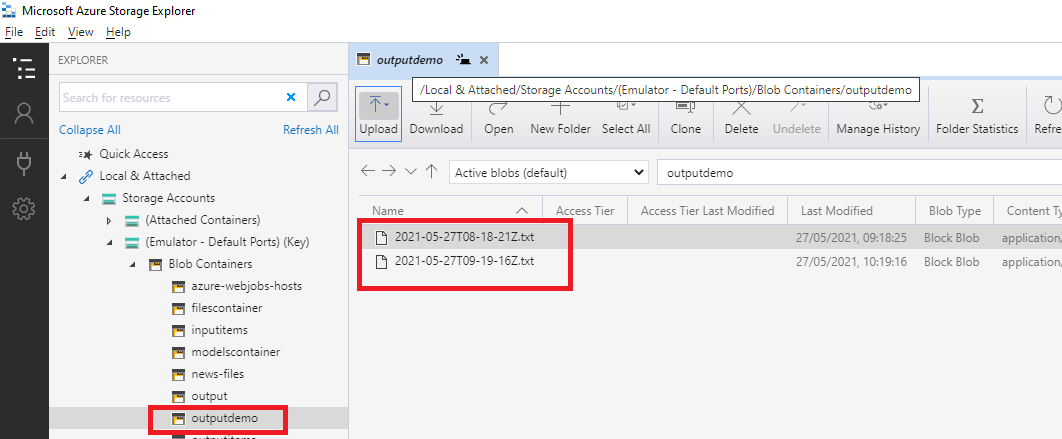This screenshot has height=439, width=1062.
Task: Click the Refresh All link
Action: click(x=310, y=130)
